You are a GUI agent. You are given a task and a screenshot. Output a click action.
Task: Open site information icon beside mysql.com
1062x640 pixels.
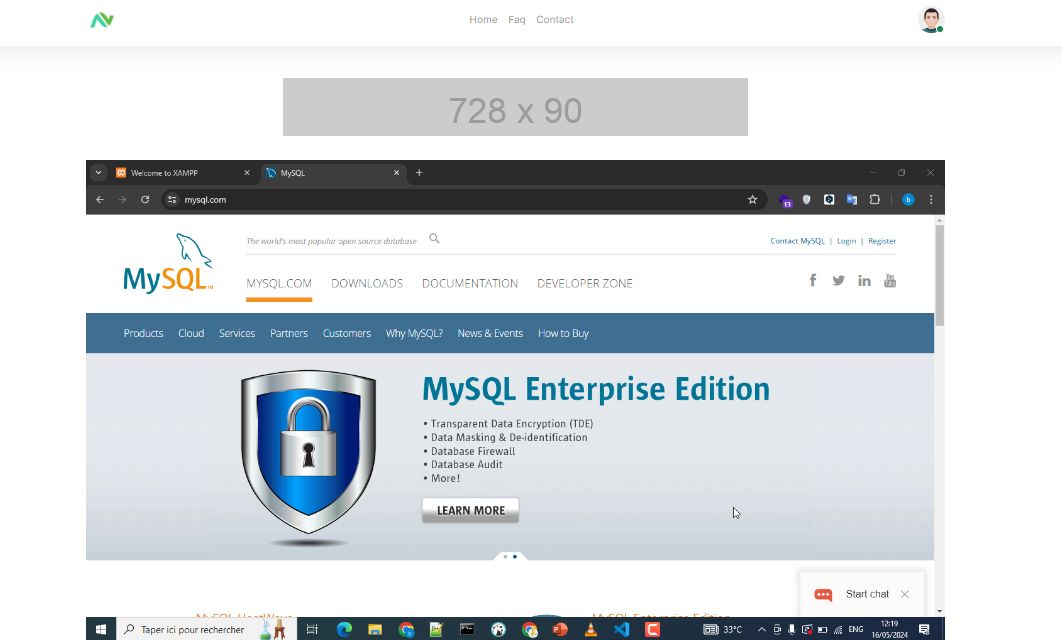[172, 200]
